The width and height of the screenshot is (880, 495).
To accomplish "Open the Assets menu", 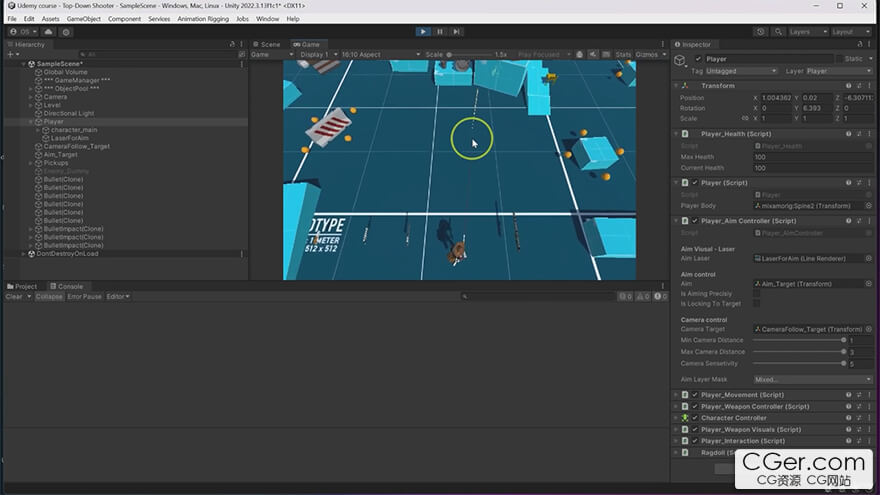I will (x=51, y=19).
